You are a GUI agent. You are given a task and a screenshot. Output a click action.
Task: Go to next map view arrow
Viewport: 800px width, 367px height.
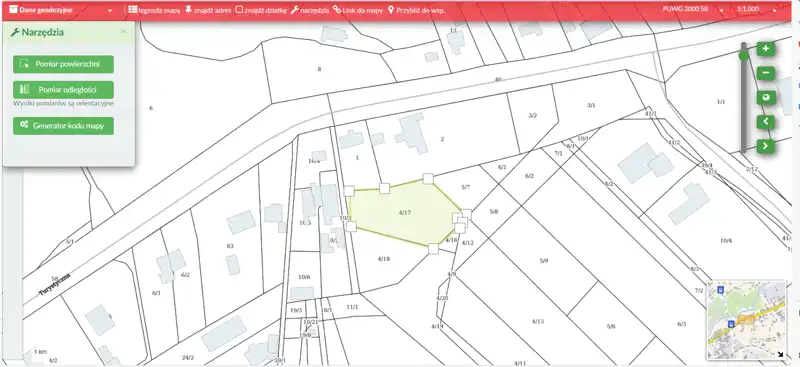coord(766,146)
